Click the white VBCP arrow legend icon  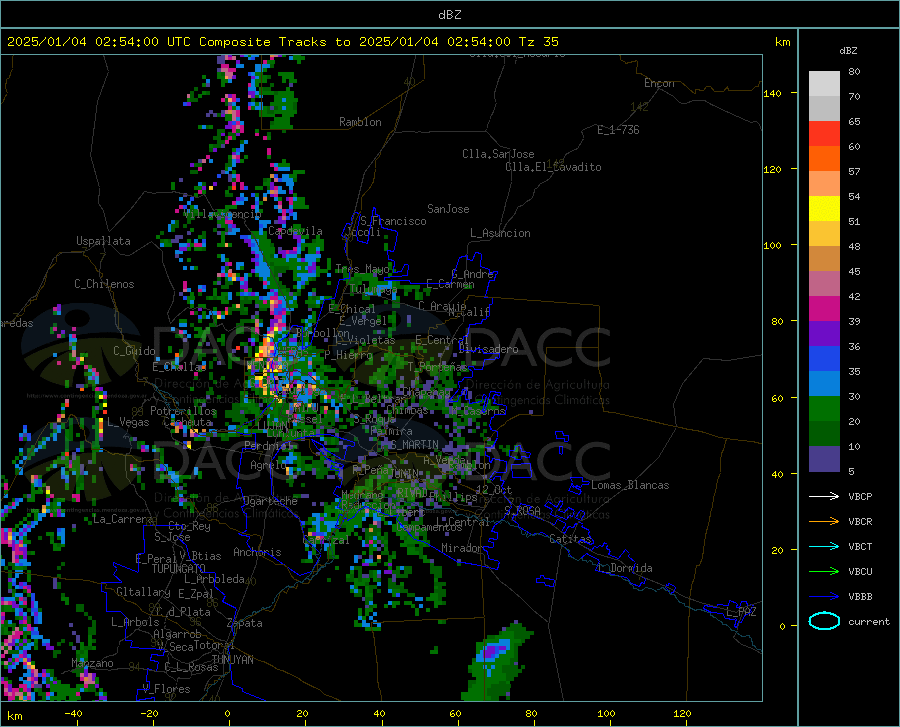point(824,496)
